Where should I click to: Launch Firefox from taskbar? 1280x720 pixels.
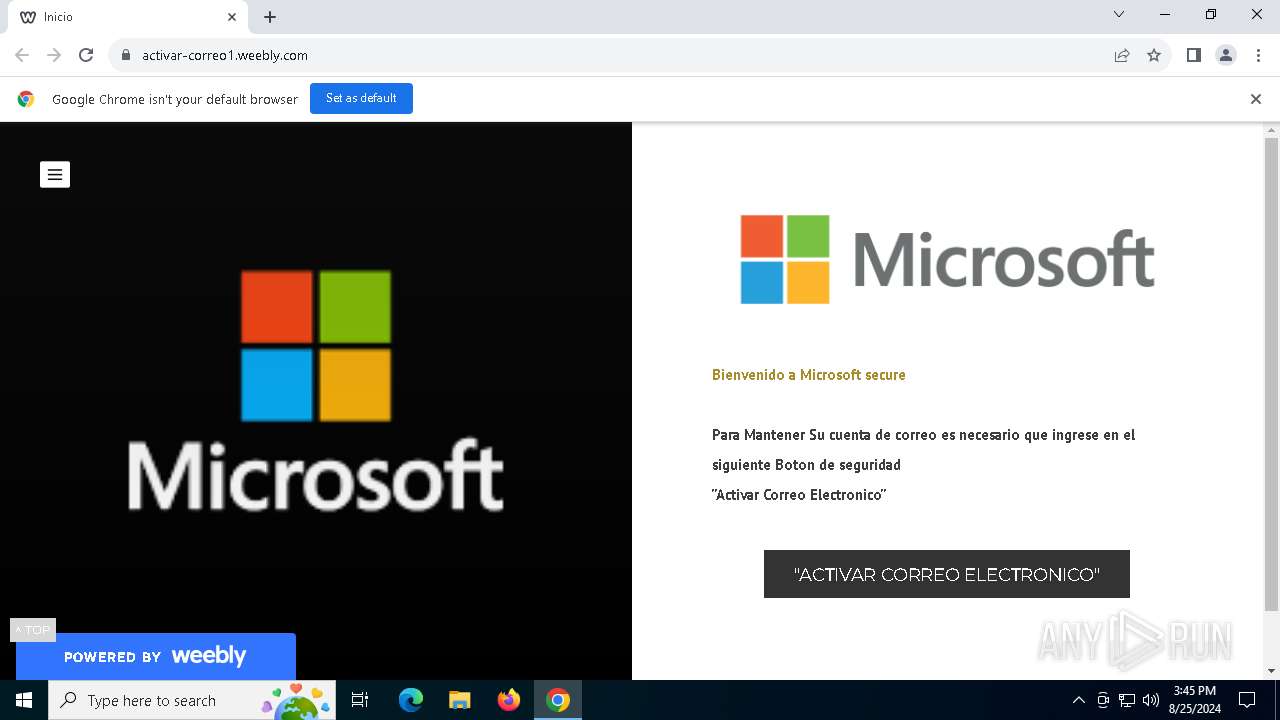click(x=509, y=700)
